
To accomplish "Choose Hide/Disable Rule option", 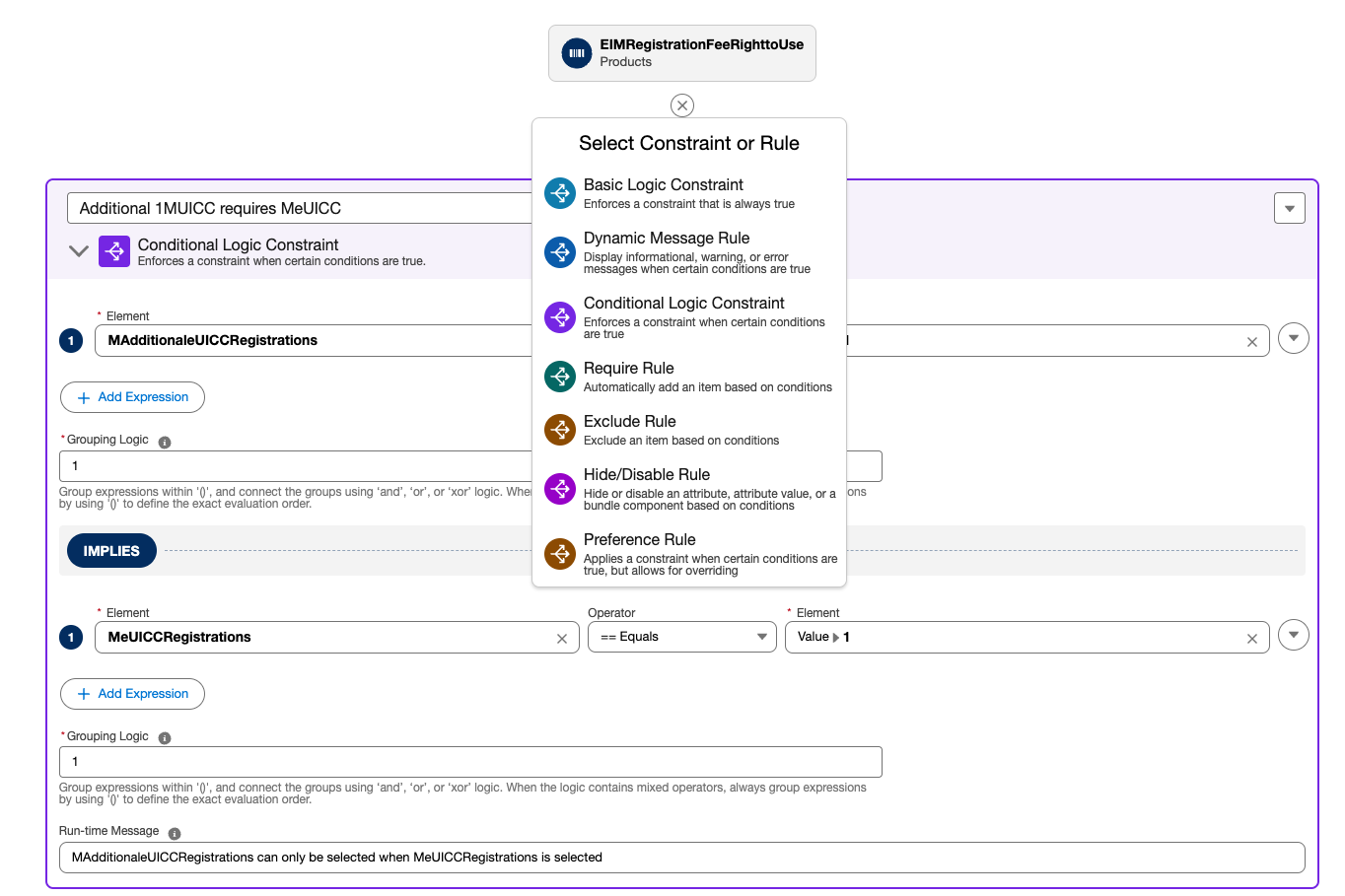I will [689, 489].
